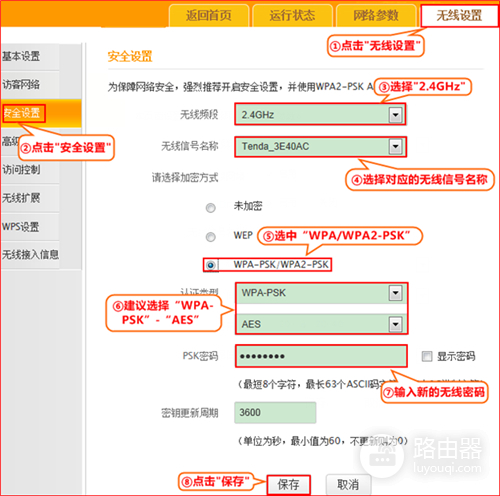This screenshot has width=500, height=496.
Task: Click the PSK密码 password field
Action: [321, 356]
